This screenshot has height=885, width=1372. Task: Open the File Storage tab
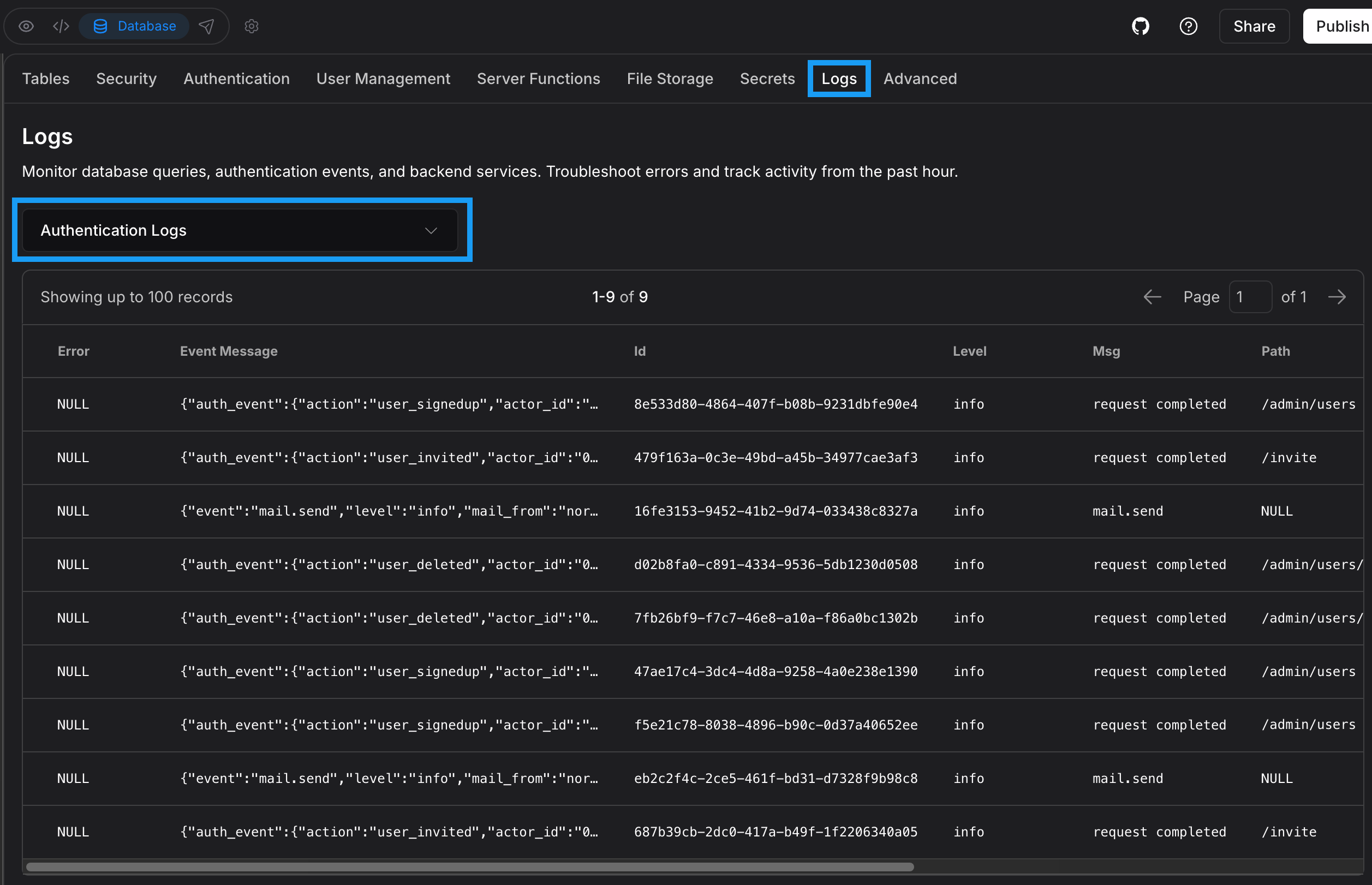pyautogui.click(x=670, y=79)
